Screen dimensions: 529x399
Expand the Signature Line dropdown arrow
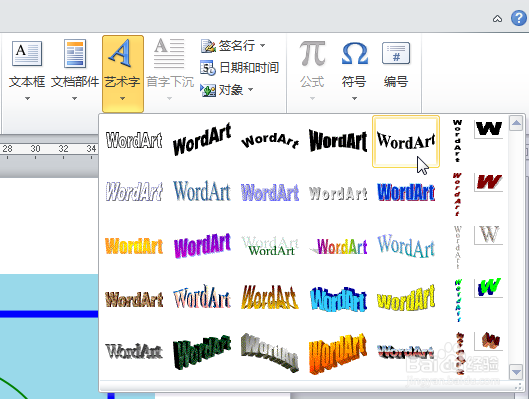pyautogui.click(x=262, y=45)
